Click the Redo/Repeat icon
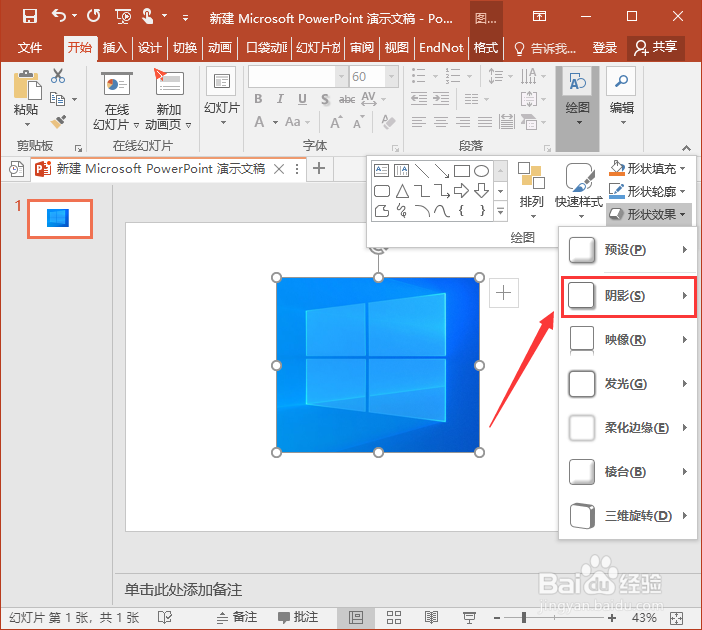Viewport: 702px width, 630px height. (x=94, y=16)
